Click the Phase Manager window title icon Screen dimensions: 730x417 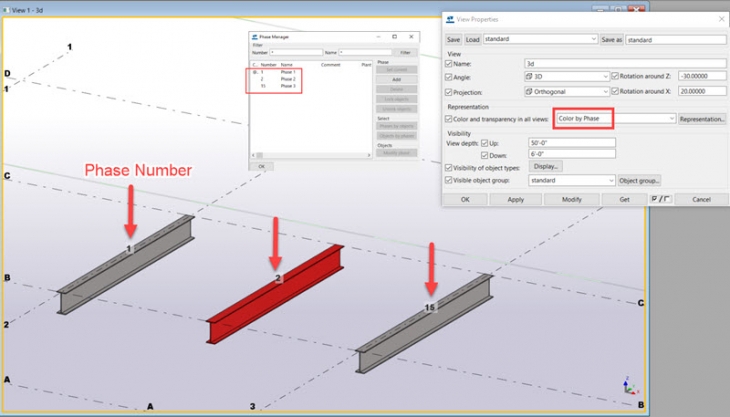[x=254, y=36]
